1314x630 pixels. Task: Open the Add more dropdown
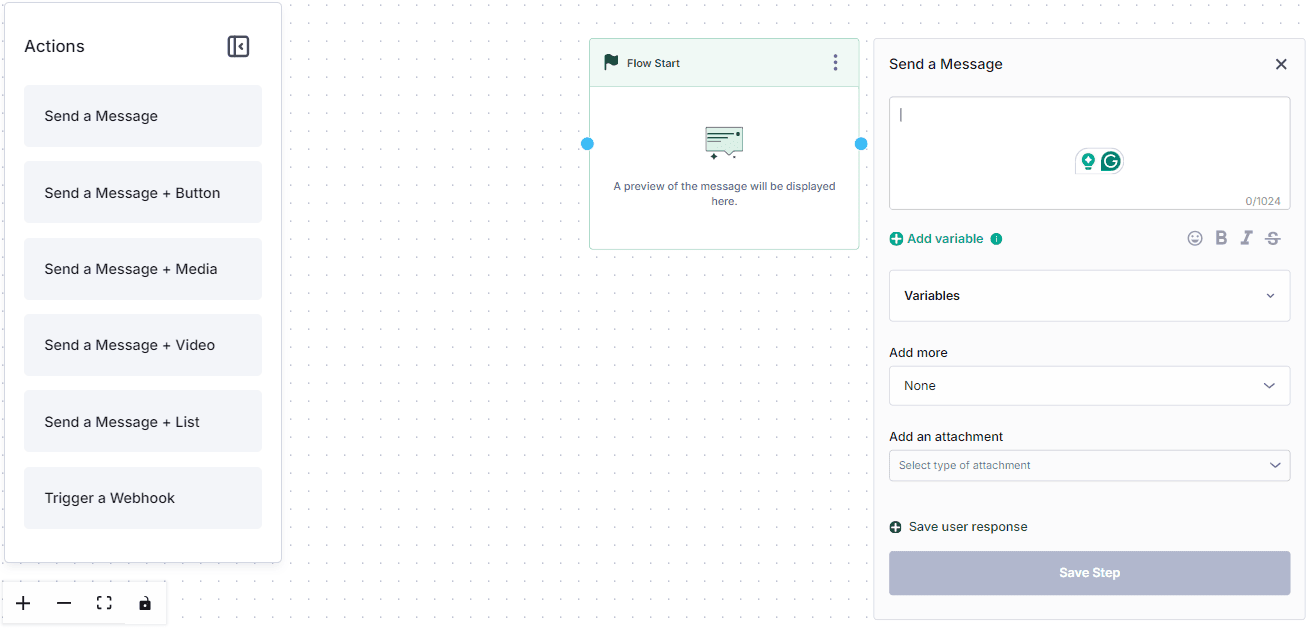point(1089,386)
